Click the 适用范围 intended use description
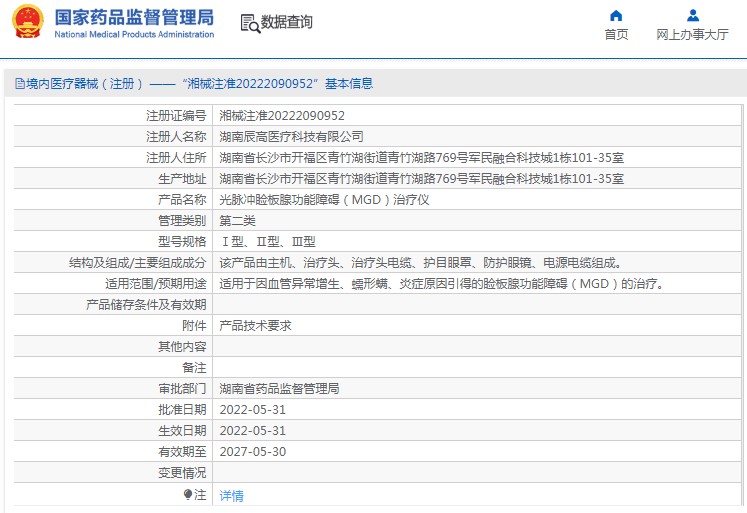 442,283
